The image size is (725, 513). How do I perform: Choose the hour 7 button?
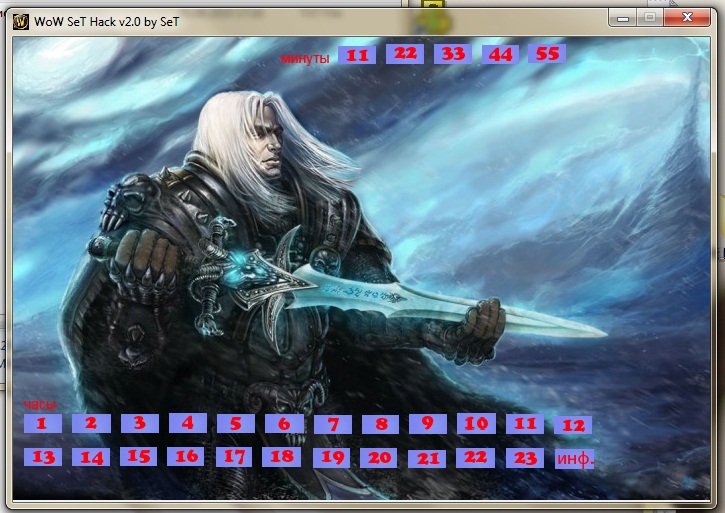pyautogui.click(x=332, y=424)
